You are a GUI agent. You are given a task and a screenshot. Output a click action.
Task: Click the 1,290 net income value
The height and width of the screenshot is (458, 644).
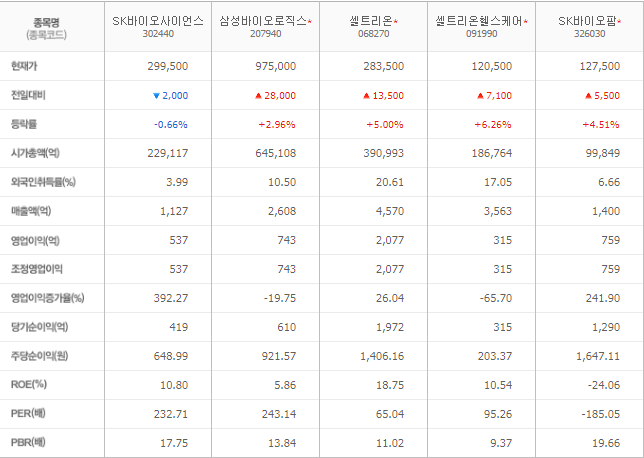pos(606,327)
